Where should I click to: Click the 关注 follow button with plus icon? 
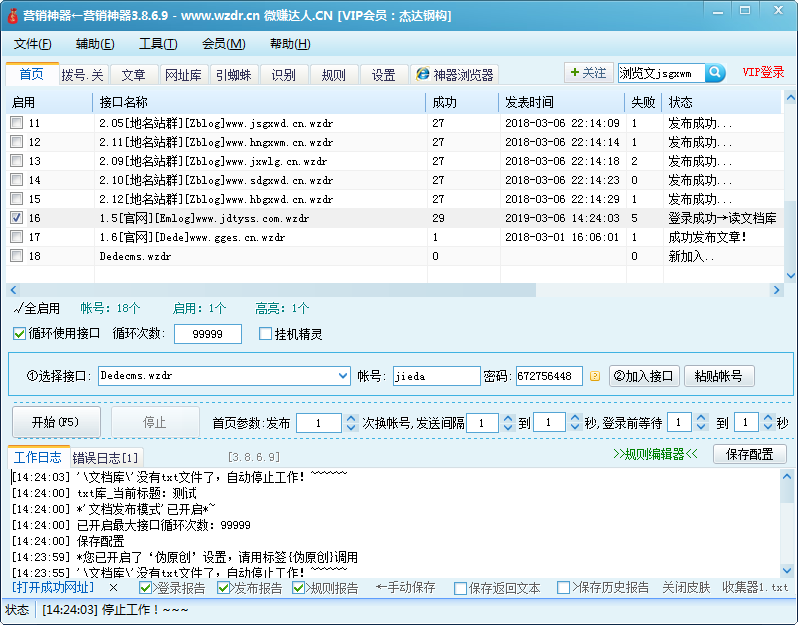point(587,73)
